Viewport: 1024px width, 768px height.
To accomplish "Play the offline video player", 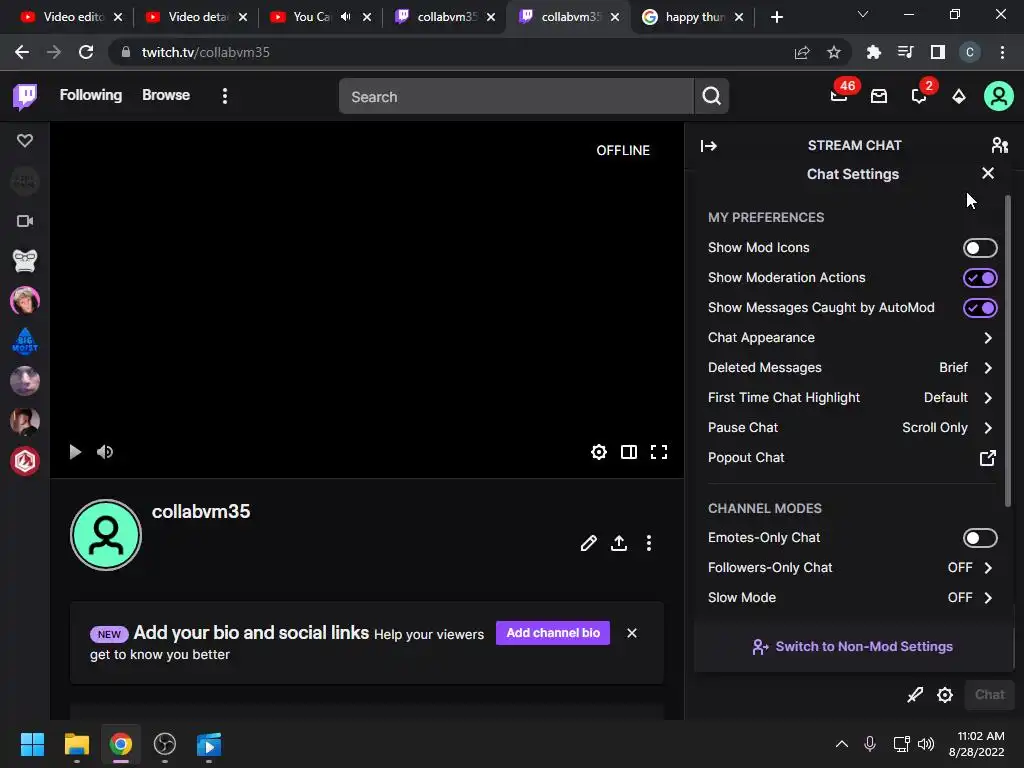I will click(75, 452).
